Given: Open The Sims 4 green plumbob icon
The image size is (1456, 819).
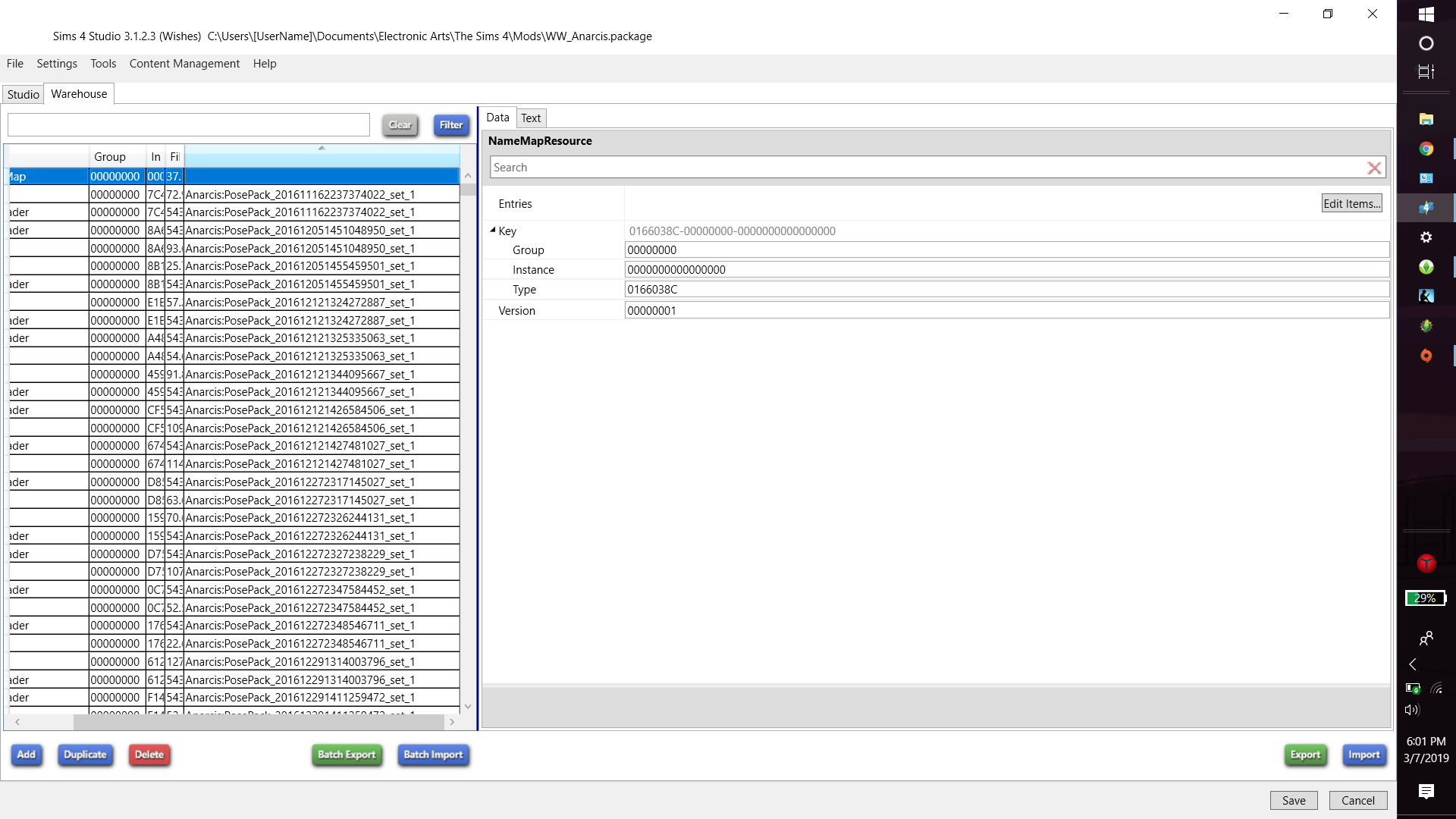Looking at the screenshot, I should tap(1426, 267).
